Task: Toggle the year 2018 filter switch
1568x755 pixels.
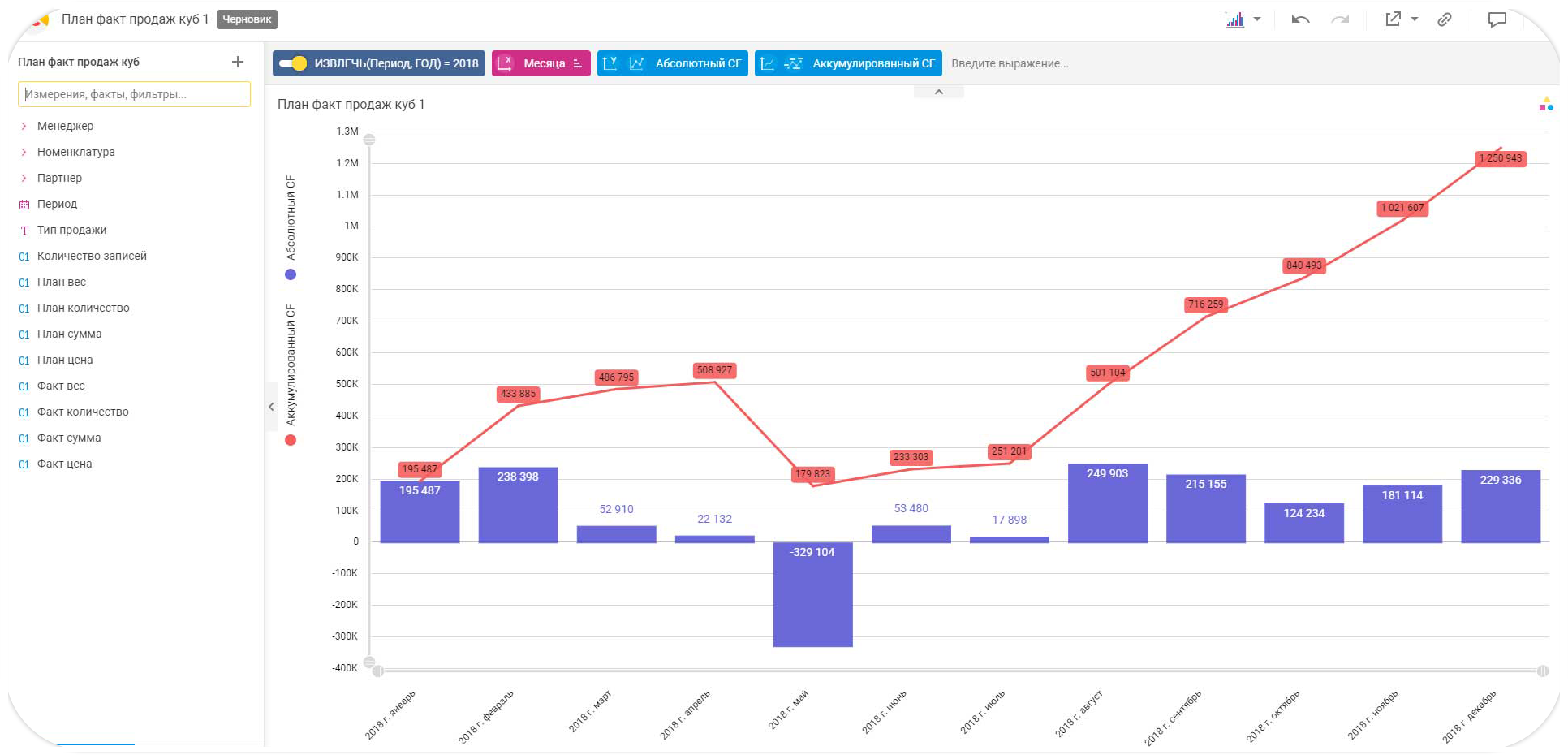Action: [293, 63]
